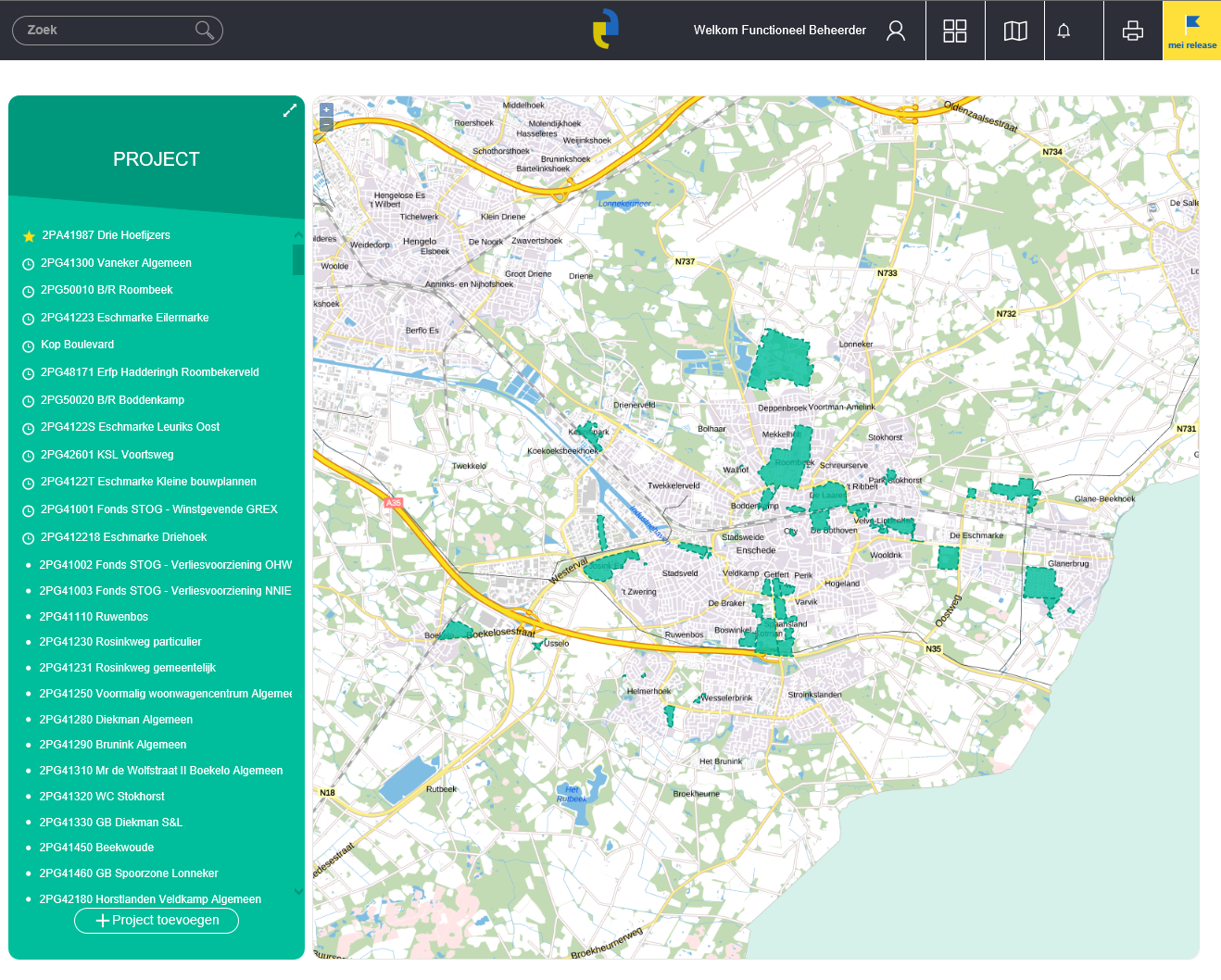The image size is (1221, 980).
Task: Open 2PG41310 Mr de Wolfstraat II Boekelo
Action: tap(161, 771)
